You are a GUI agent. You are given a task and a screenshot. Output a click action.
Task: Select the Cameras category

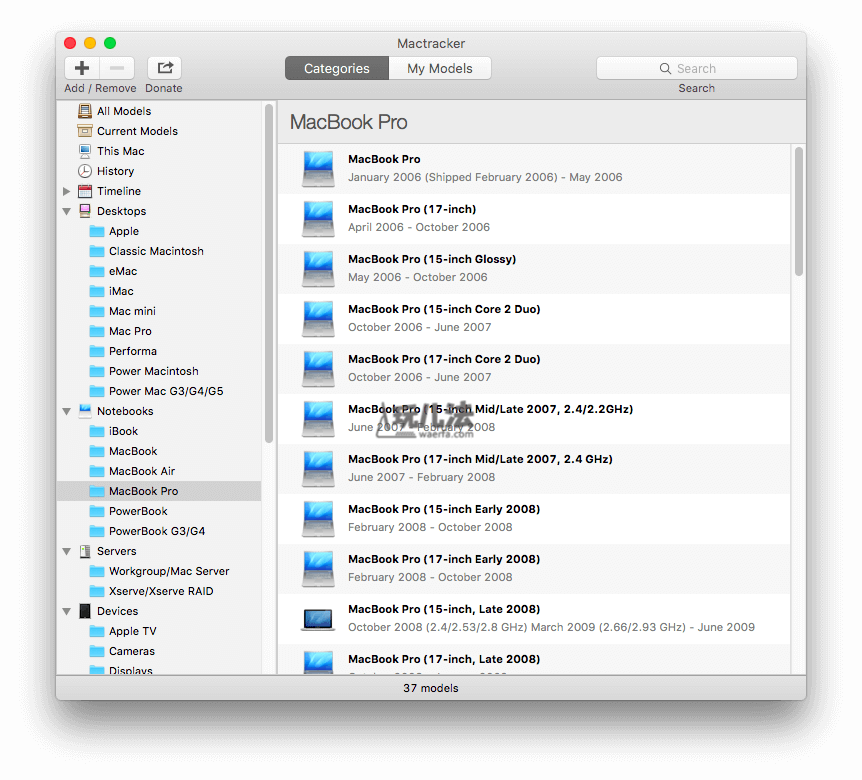tap(159, 651)
